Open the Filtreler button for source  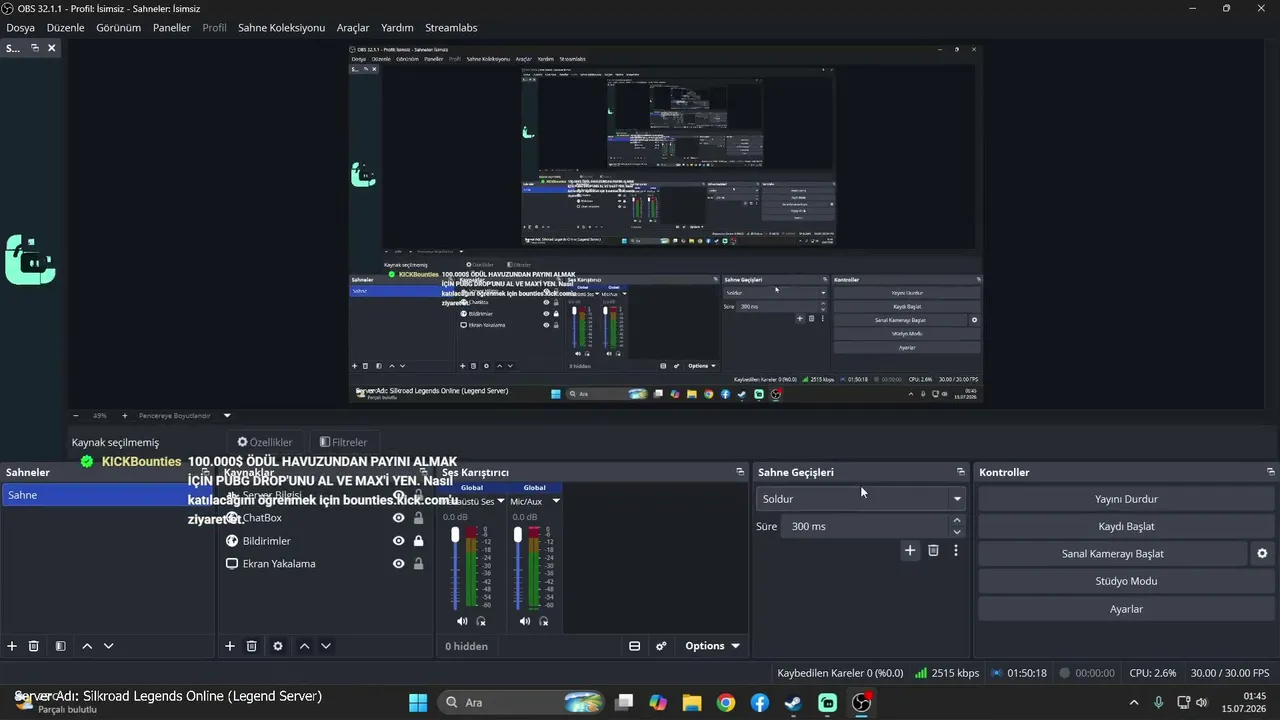point(343,442)
